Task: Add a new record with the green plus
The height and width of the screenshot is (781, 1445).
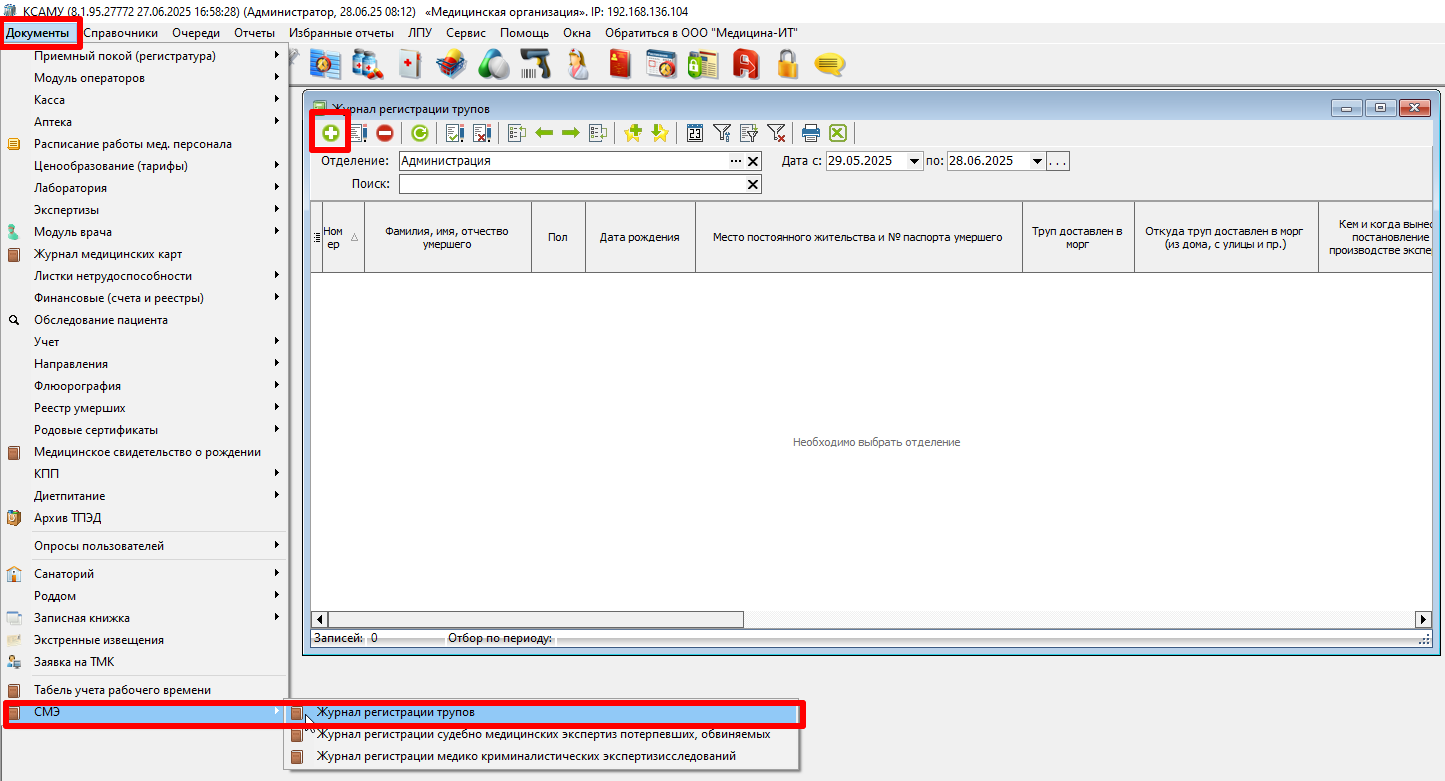Action: point(330,133)
